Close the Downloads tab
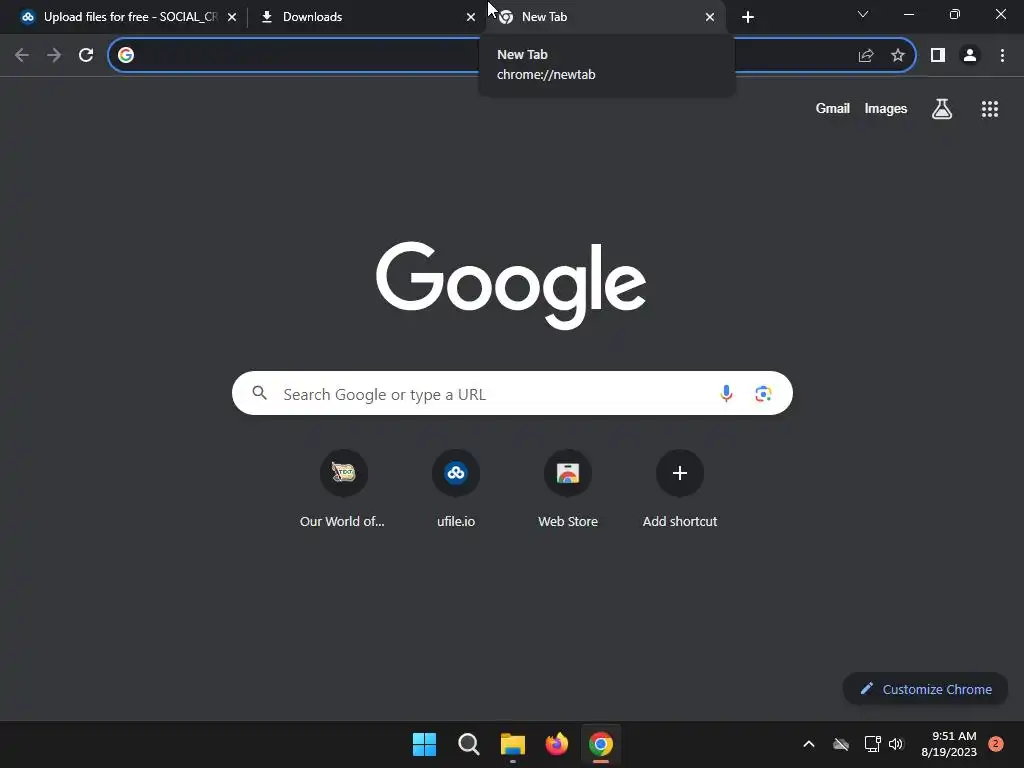This screenshot has width=1024, height=768. coord(471,18)
